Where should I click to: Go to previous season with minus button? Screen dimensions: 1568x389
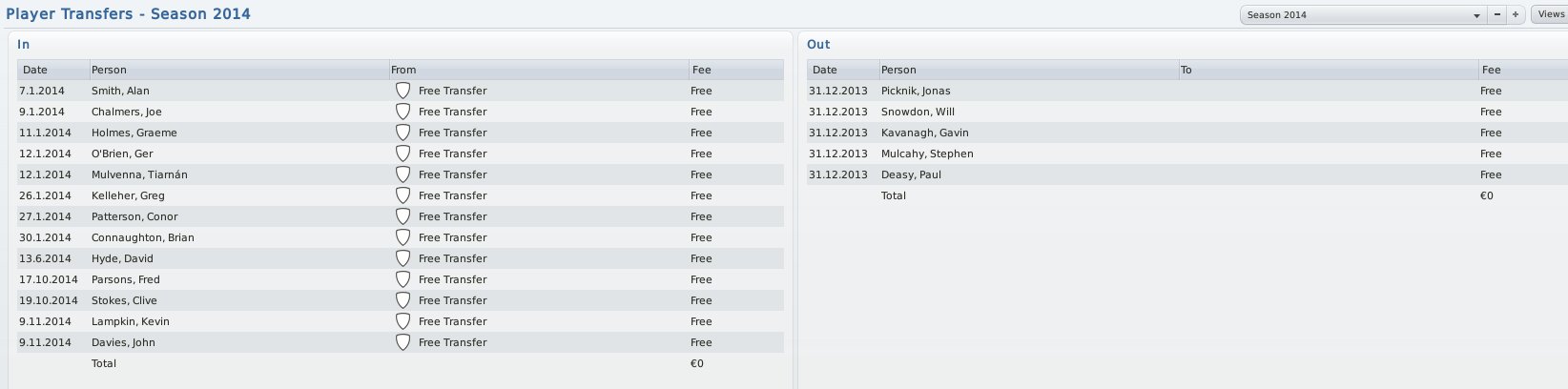pos(1496,15)
